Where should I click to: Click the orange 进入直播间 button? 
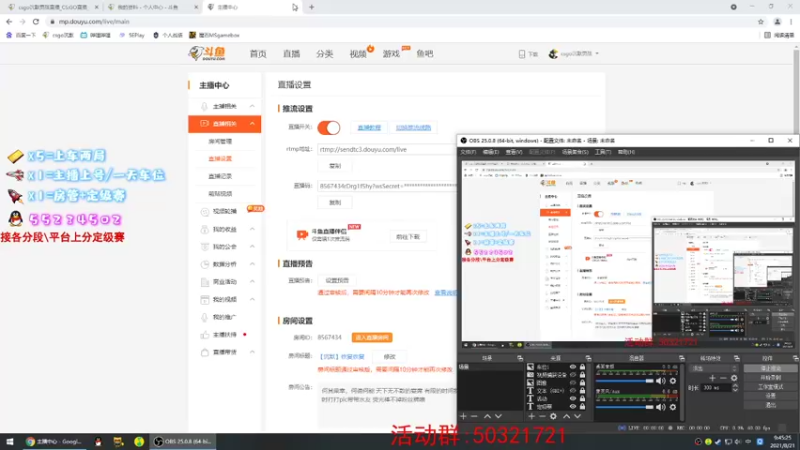click(372, 337)
